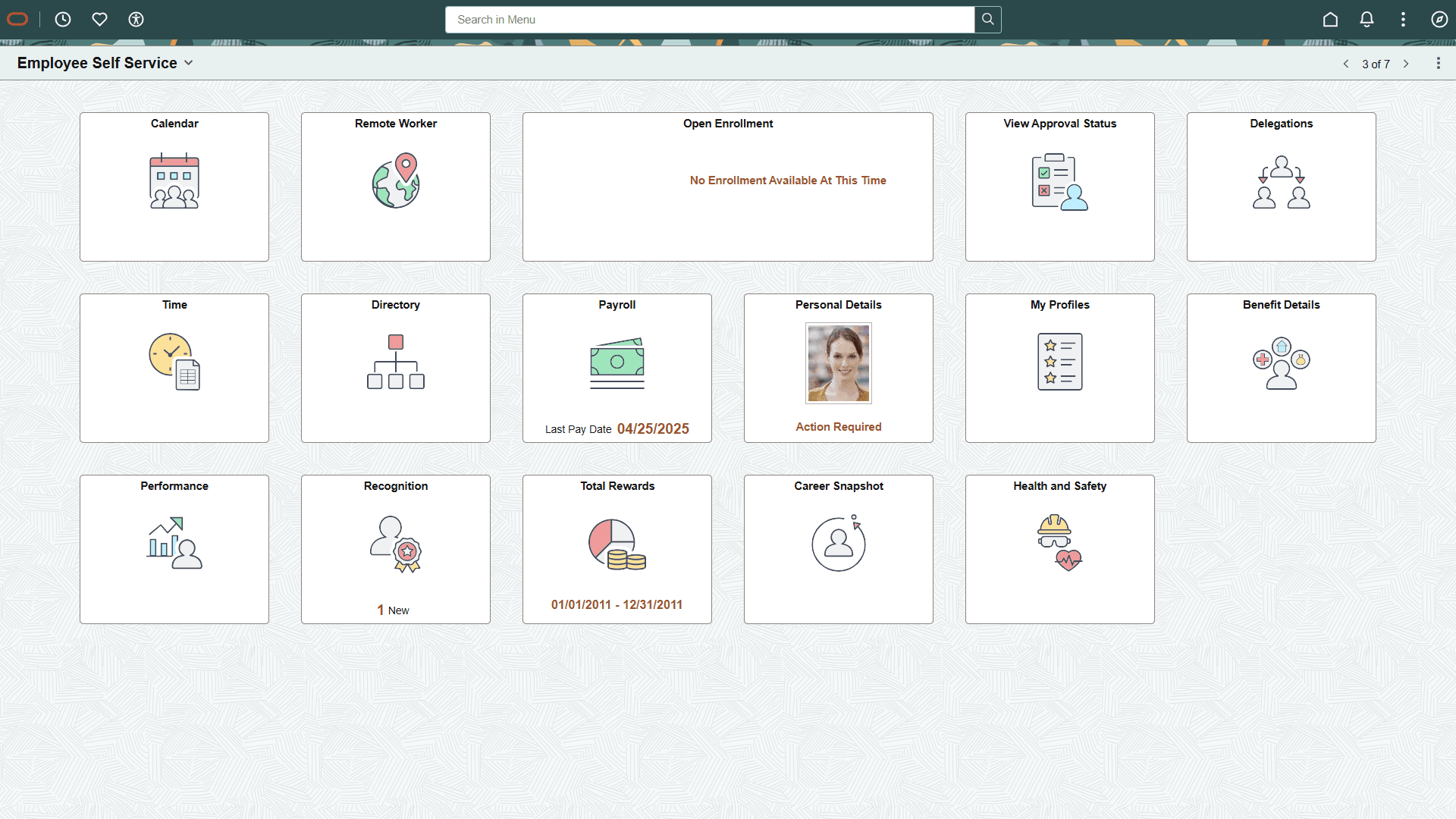Open the Total Rewards tile
The width and height of the screenshot is (1456, 819).
(617, 548)
